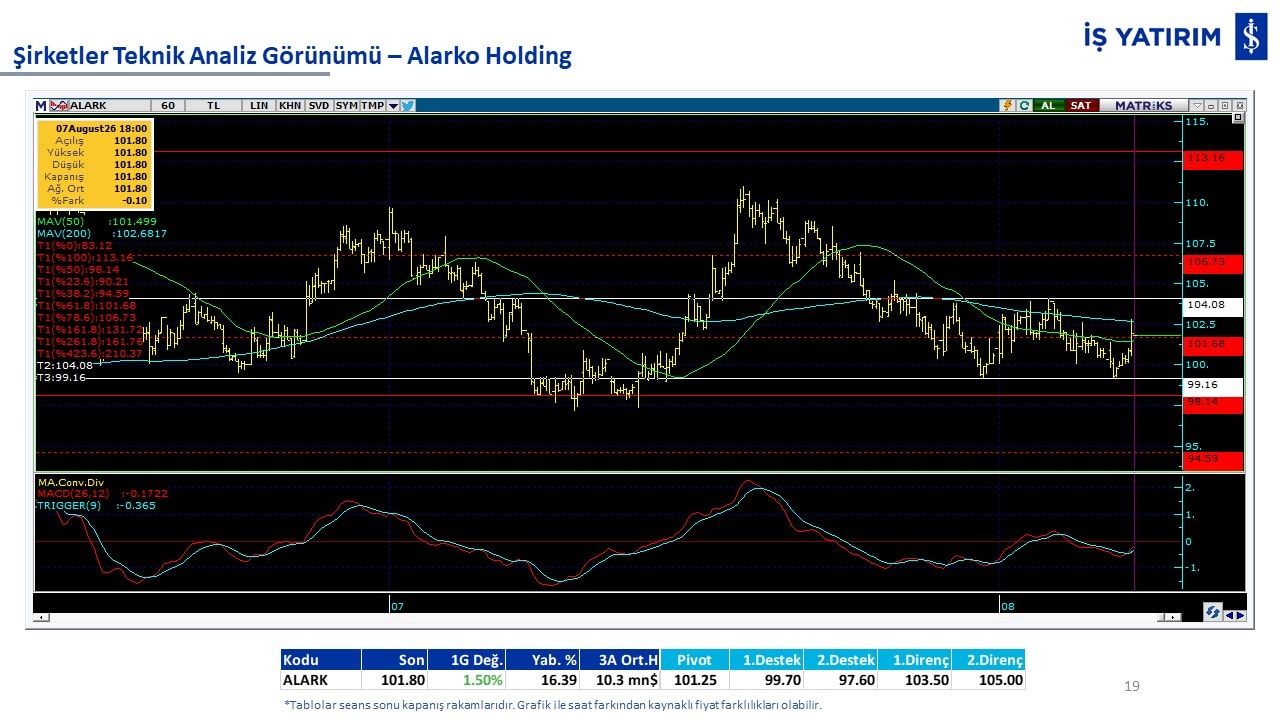Click the 07August26 18:00 date header
Screen dimensions: 1280x720
(102, 128)
